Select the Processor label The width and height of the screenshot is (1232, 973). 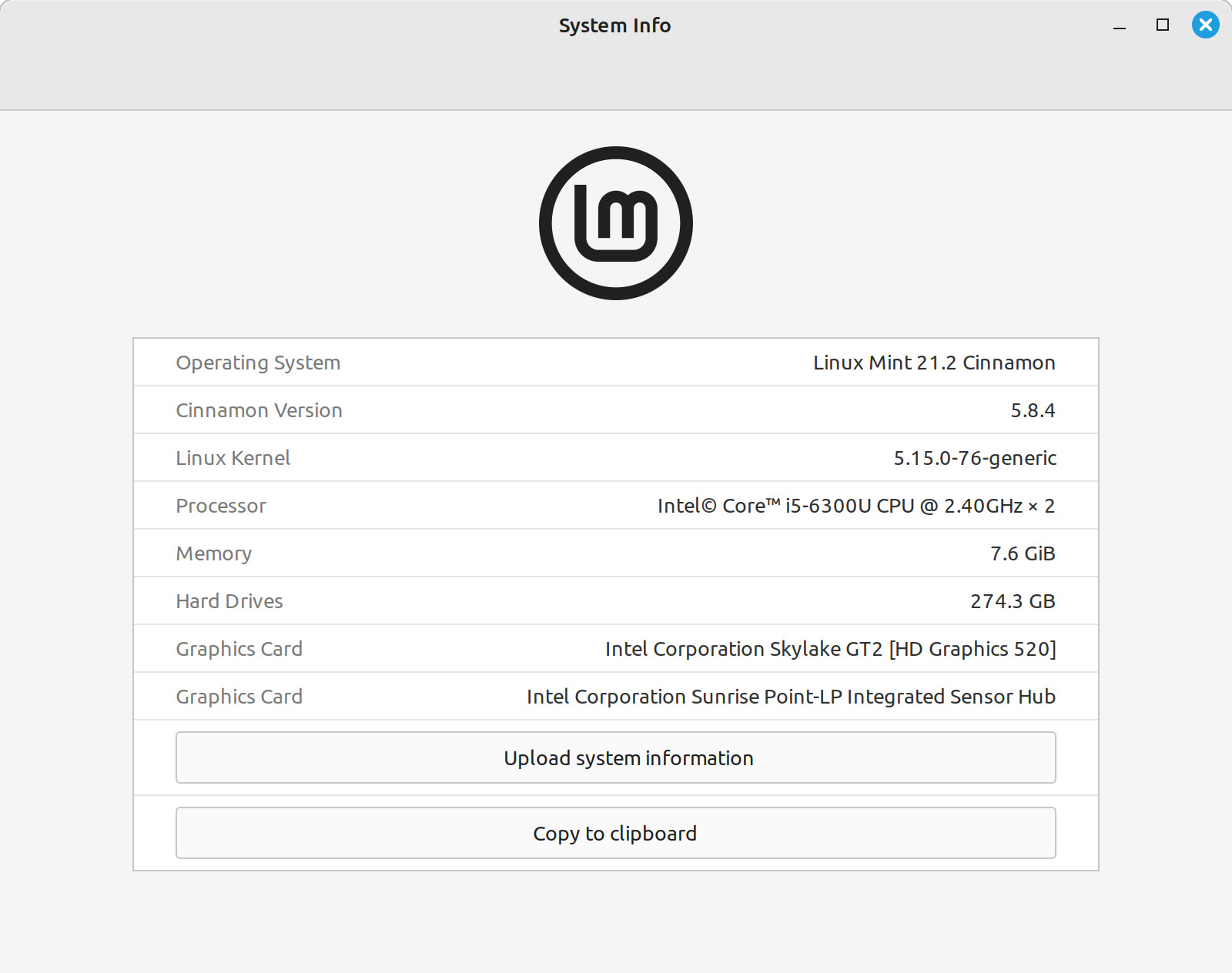tap(221, 506)
